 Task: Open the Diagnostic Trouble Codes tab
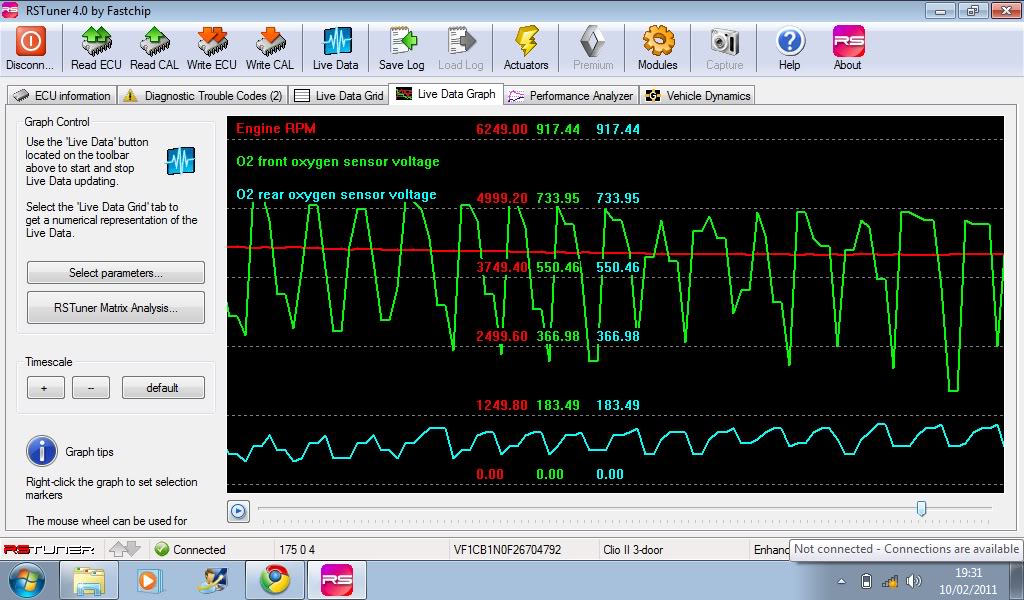(x=203, y=96)
